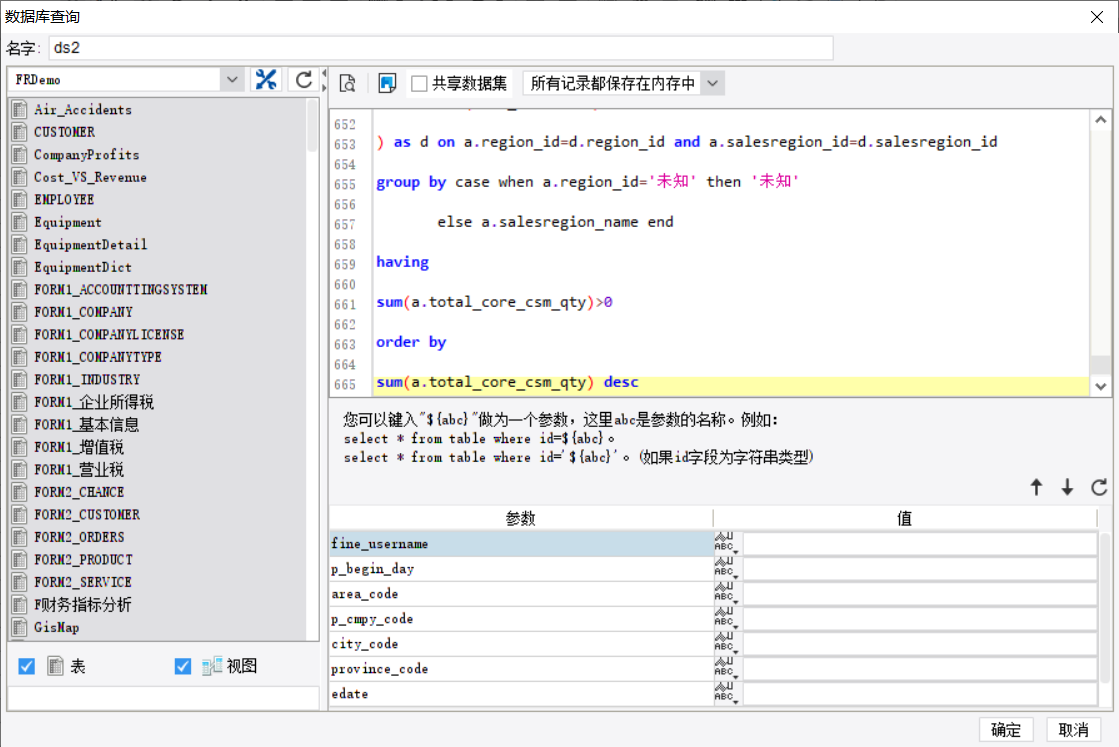Screen dimensions: 1119x747
Task: Click the database connection settings icon
Action: coord(266,80)
